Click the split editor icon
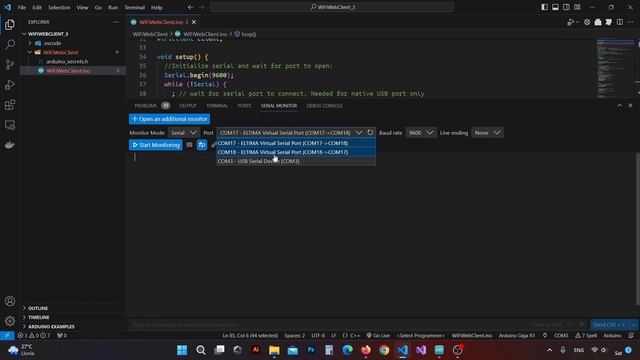 [x=620, y=22]
